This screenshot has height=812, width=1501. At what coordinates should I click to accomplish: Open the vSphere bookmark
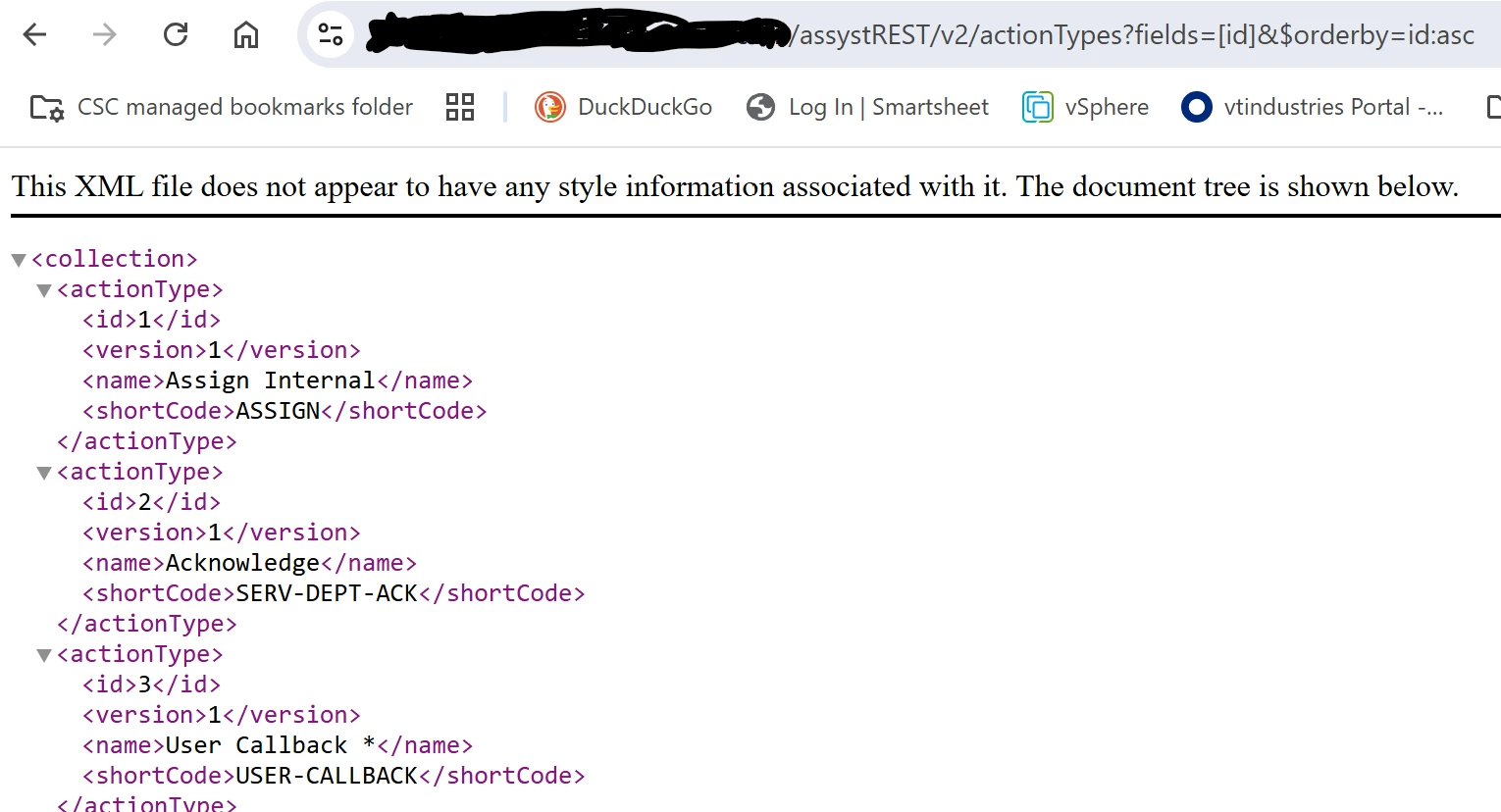(x=1085, y=107)
